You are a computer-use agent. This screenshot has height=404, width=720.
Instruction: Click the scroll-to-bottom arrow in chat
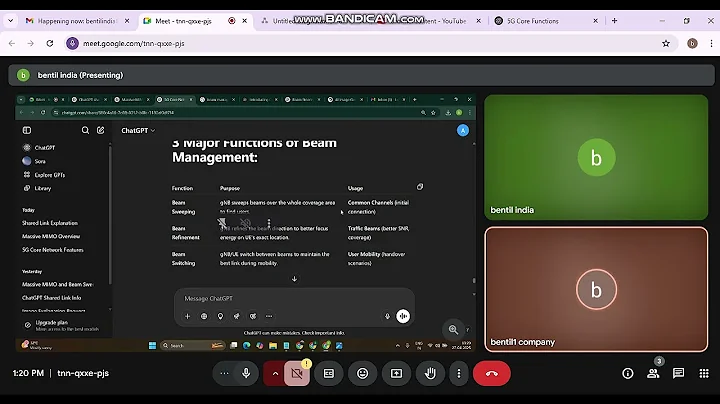(294, 279)
